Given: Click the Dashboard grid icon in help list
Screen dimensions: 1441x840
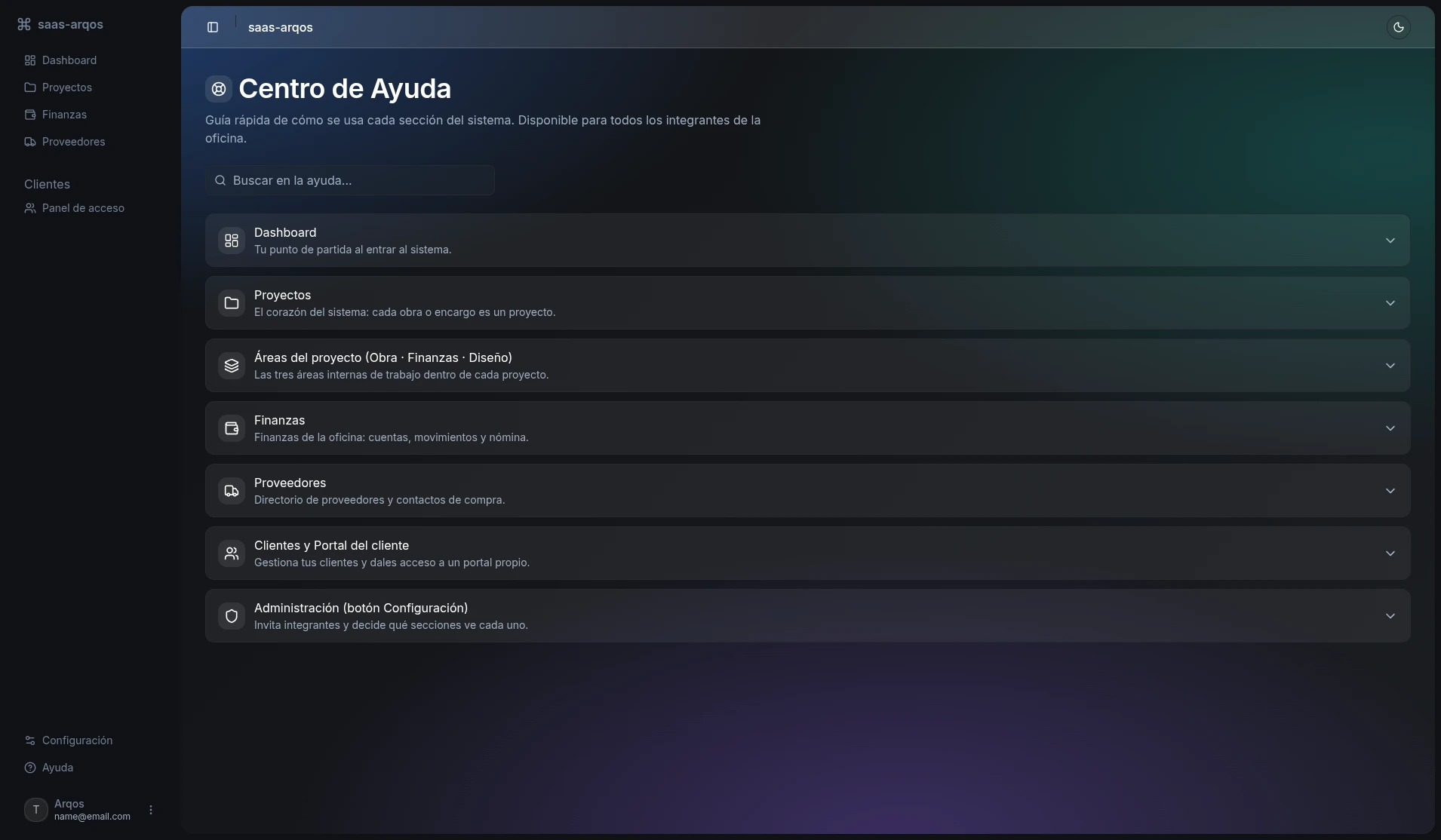Looking at the screenshot, I should tap(232, 241).
